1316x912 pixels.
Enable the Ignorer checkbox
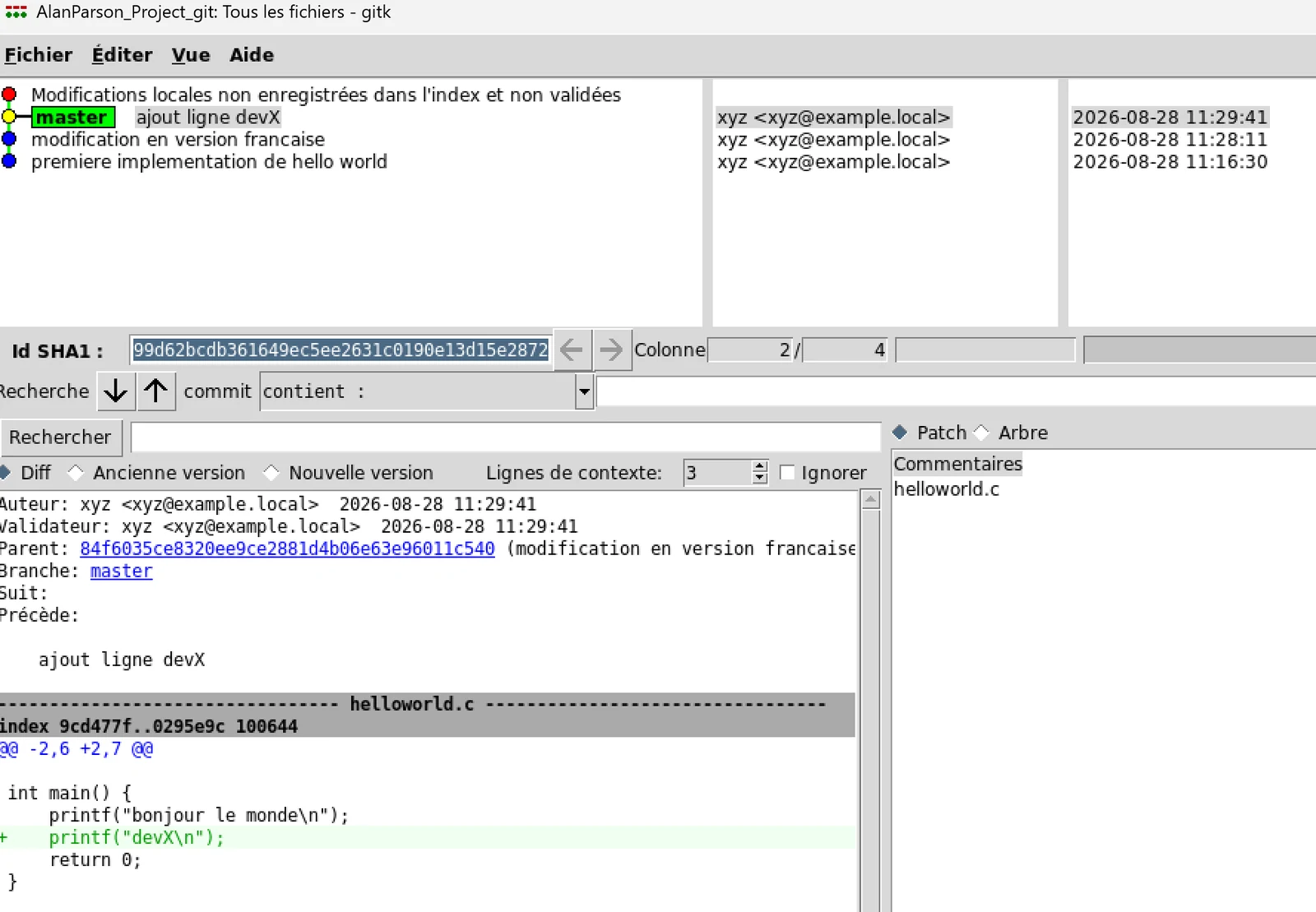(787, 473)
